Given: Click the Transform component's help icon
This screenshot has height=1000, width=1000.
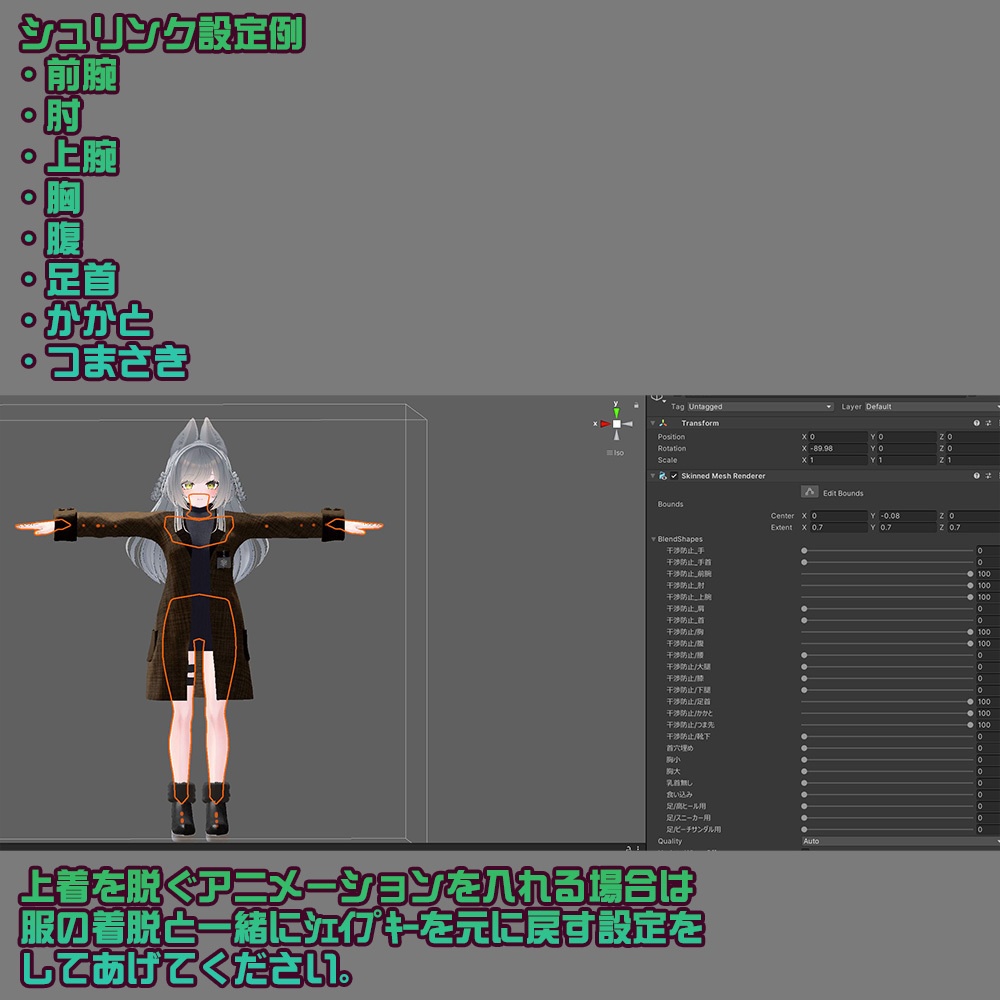Looking at the screenshot, I should point(976,423).
